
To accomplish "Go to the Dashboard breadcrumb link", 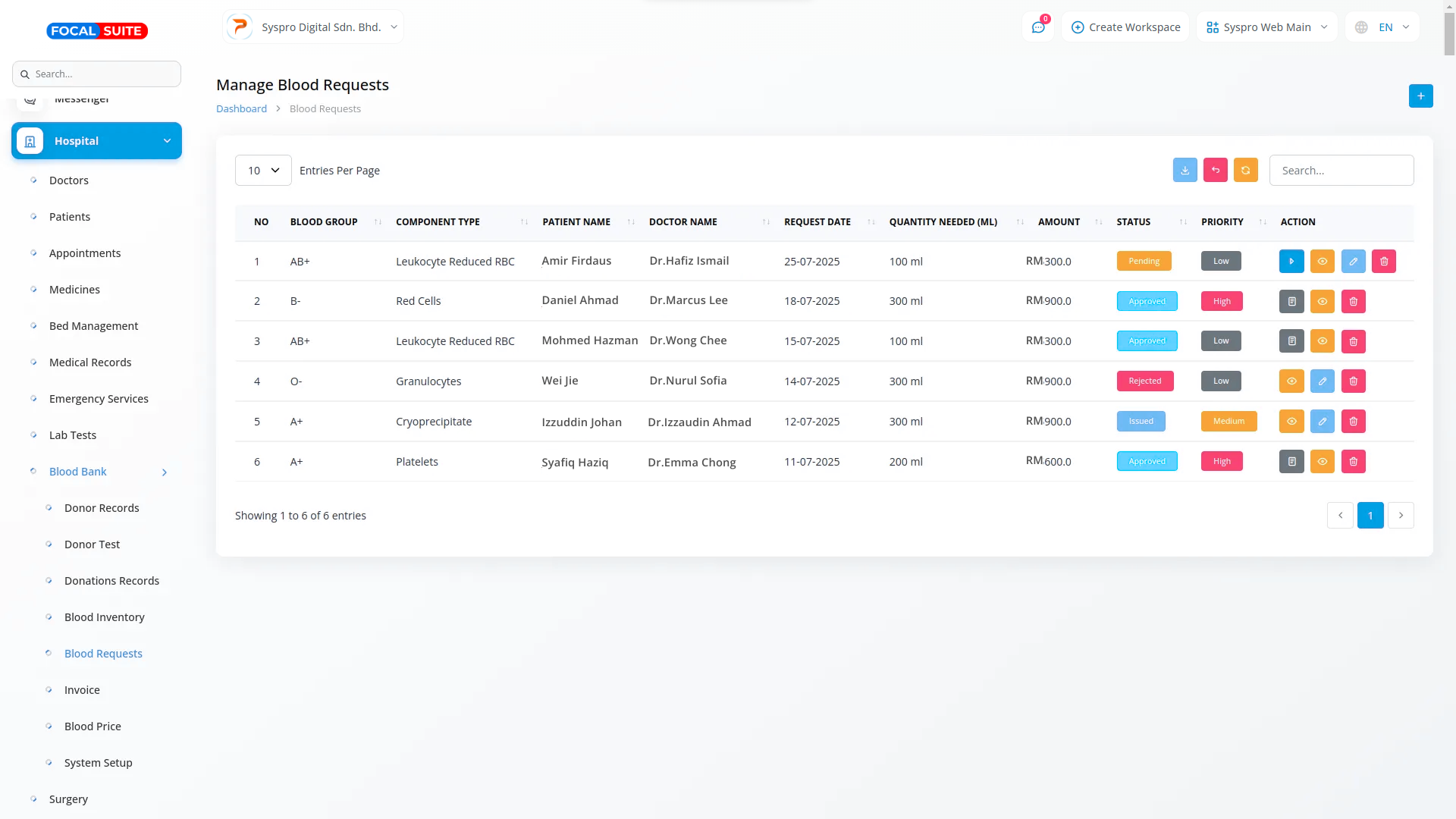I will 241,108.
